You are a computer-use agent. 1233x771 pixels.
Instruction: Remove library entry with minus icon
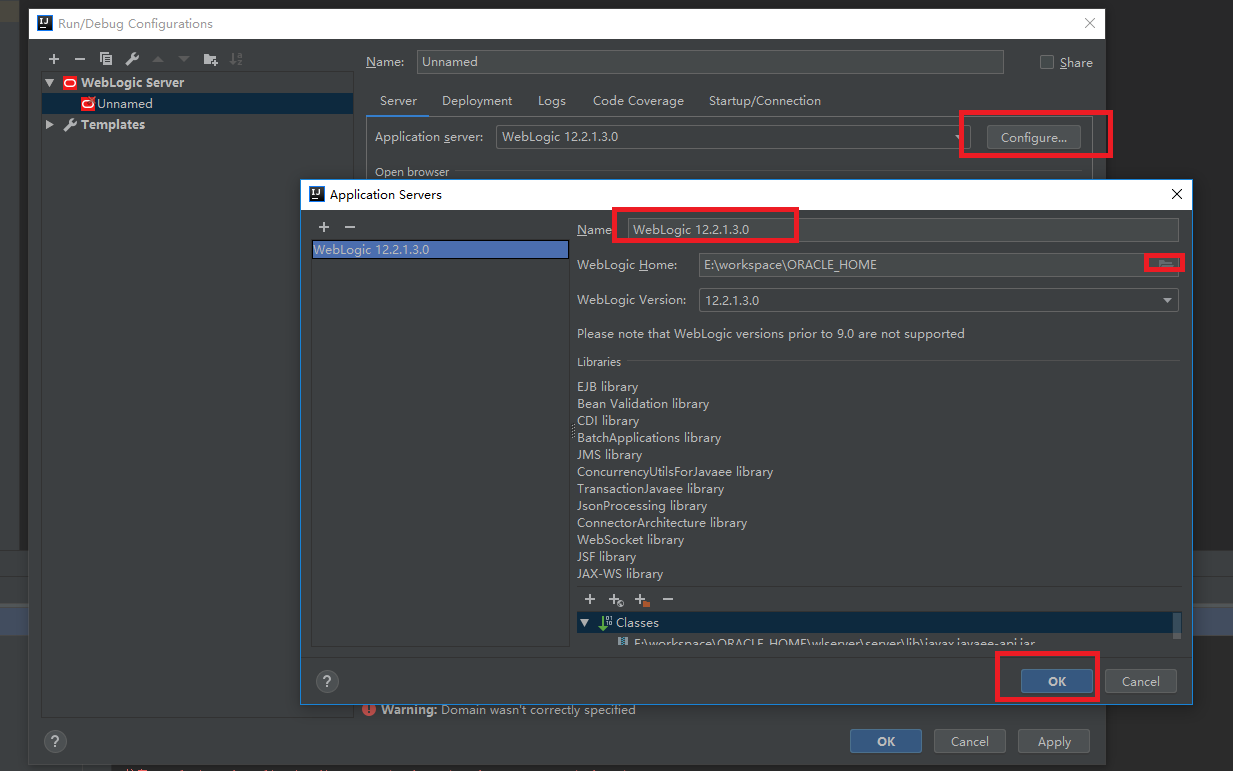click(x=668, y=599)
